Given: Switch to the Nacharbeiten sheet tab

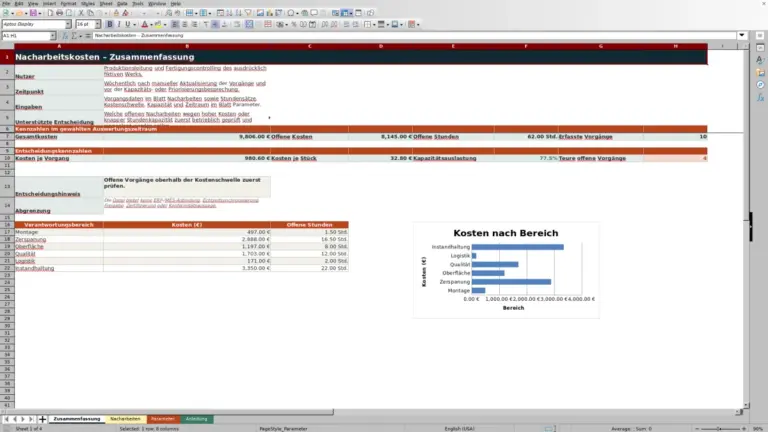Looking at the screenshot, I should point(125,419).
